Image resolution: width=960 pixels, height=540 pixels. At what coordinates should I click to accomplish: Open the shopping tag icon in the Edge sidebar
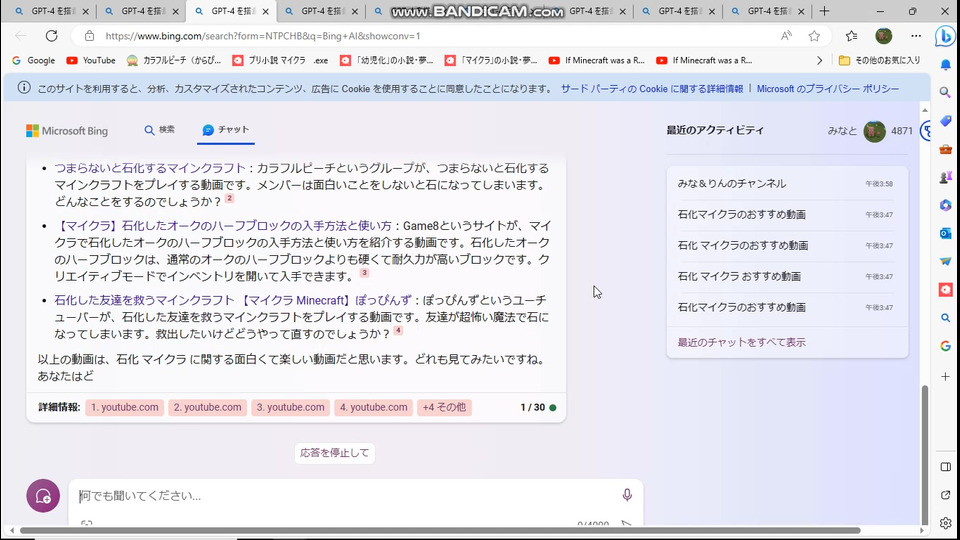pyautogui.click(x=945, y=121)
